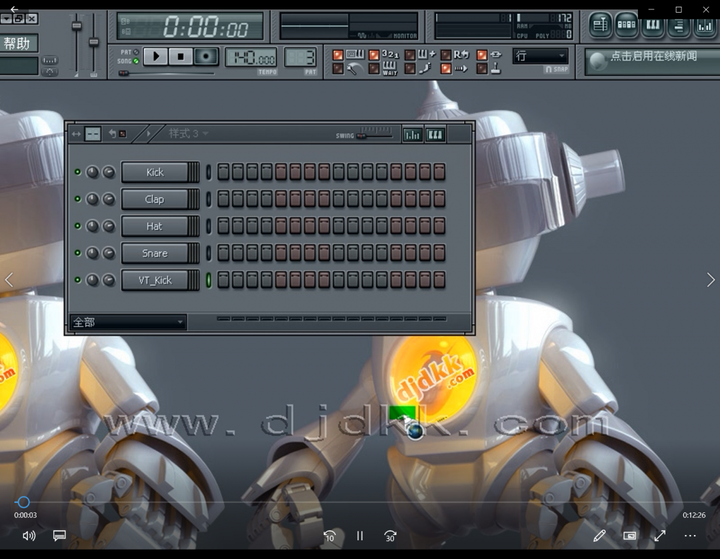The height and width of the screenshot is (559, 720).
Task: Expand step sequencer pattern arrow
Action: (x=148, y=134)
